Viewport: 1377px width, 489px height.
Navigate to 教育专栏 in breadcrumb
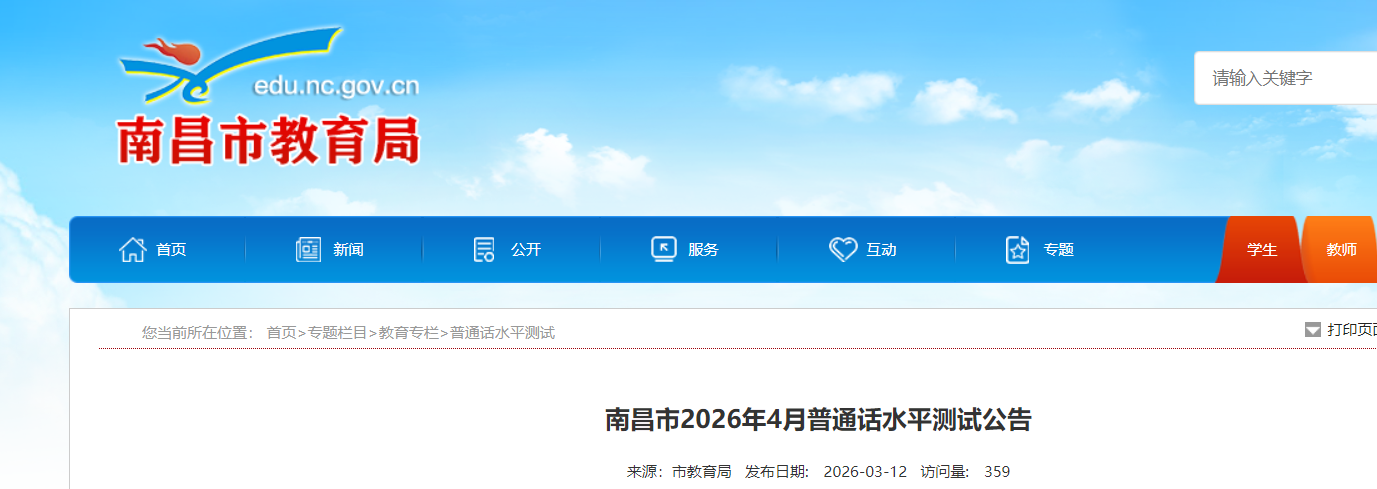point(409,333)
